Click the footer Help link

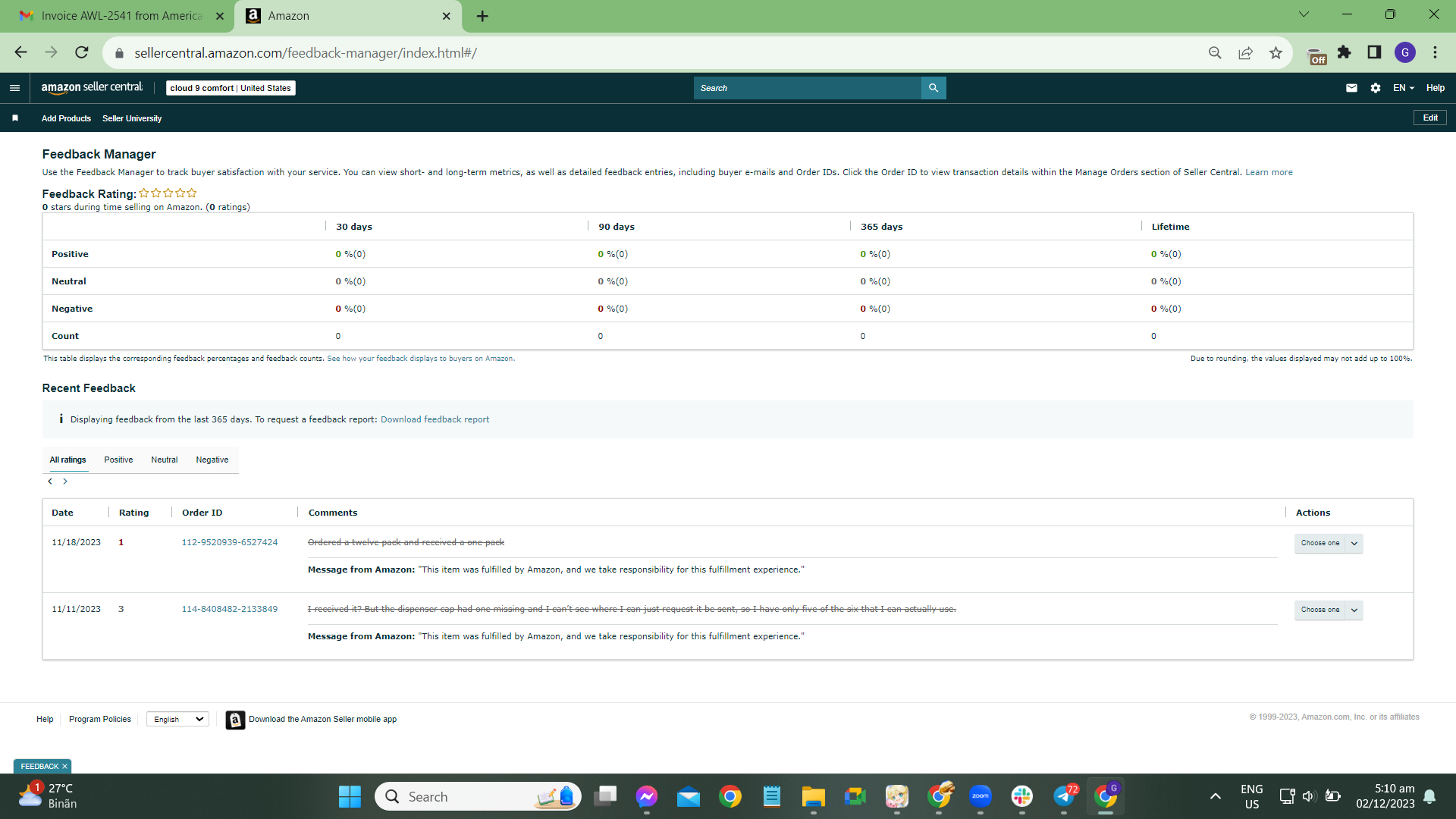[45, 719]
